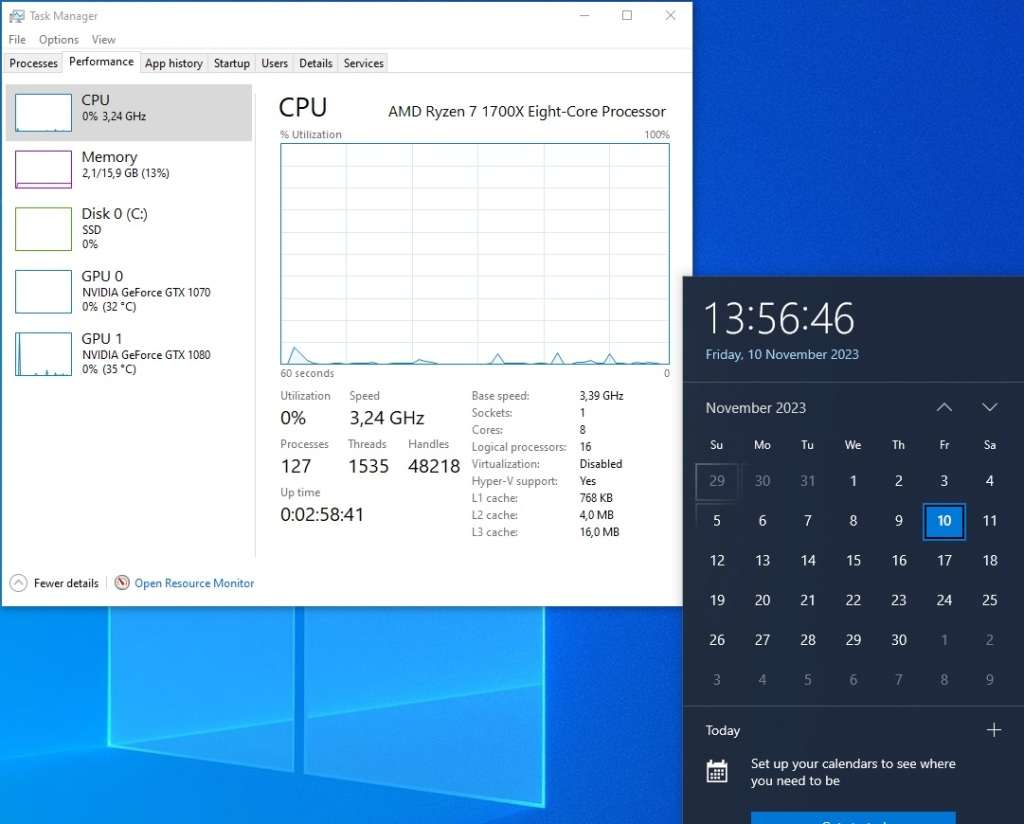Switch to the Processes tab
Viewport: 1024px width, 824px height.
33,63
